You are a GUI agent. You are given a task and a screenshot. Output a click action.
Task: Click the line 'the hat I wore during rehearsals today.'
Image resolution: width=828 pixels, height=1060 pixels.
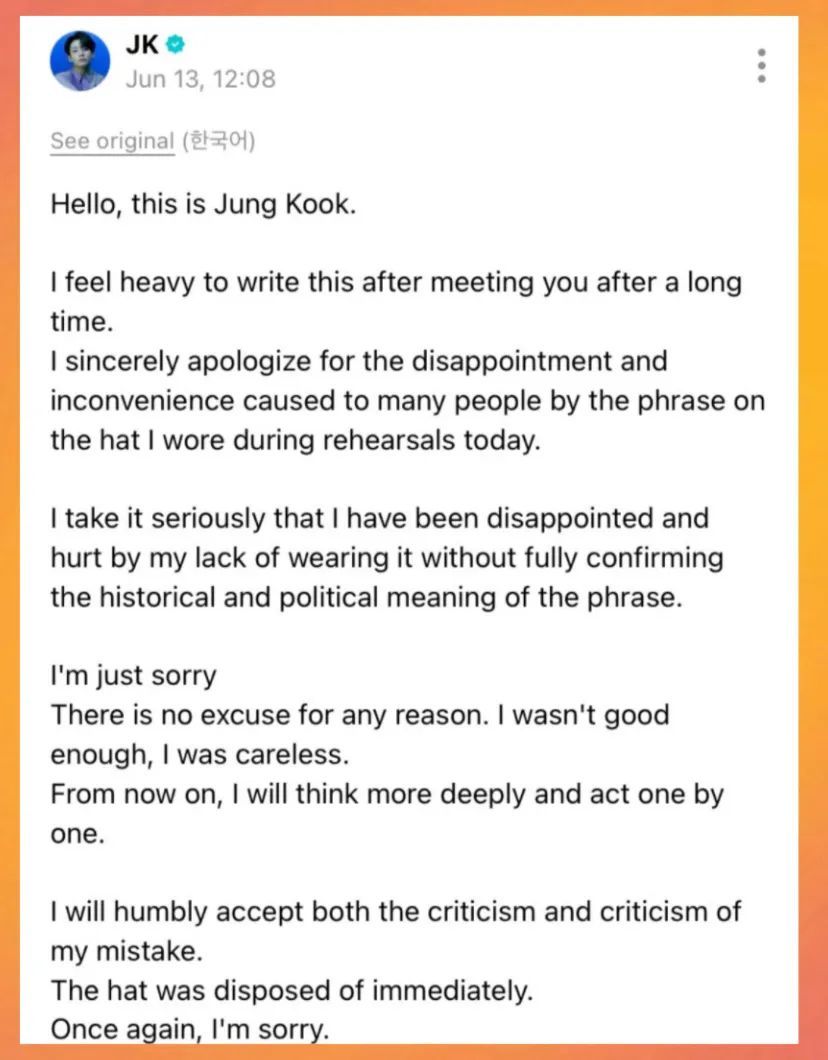pyautogui.click(x=295, y=440)
